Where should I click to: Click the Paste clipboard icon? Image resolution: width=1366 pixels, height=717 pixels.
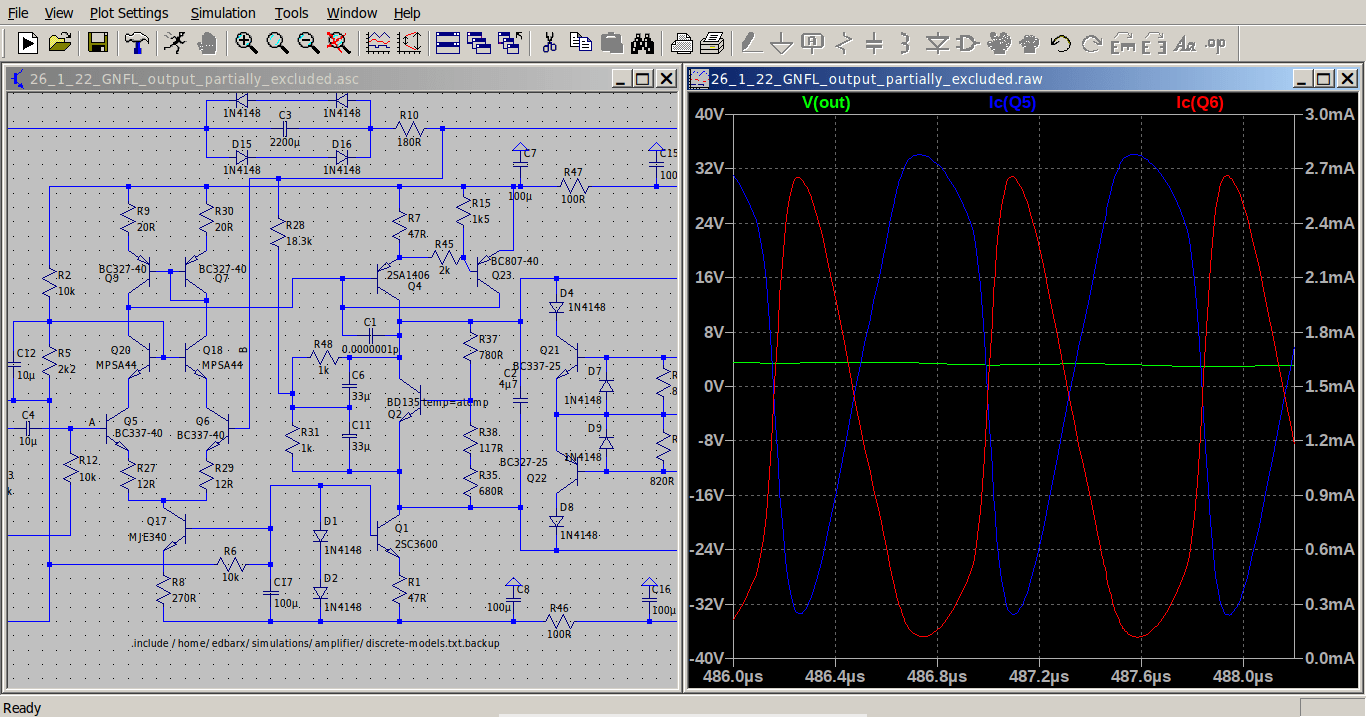point(611,42)
